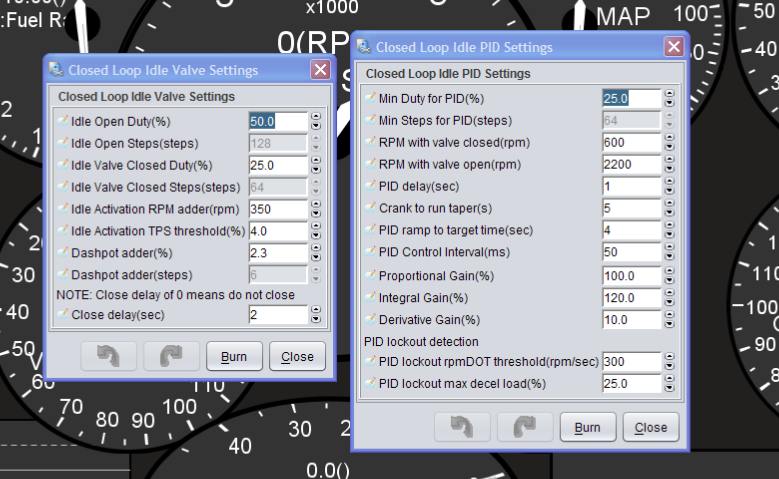779x479 pixels.
Task: Click the Derivative Gain(%) value field
Action: click(632, 319)
